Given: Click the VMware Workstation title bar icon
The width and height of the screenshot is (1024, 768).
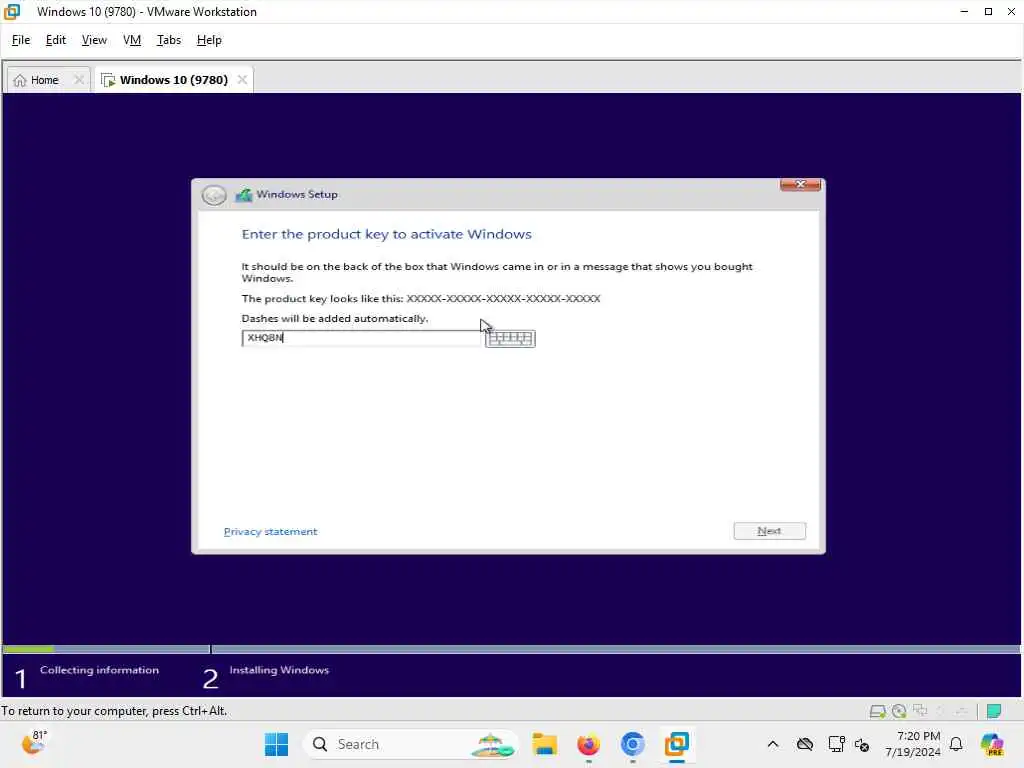Looking at the screenshot, I should click(x=12, y=12).
